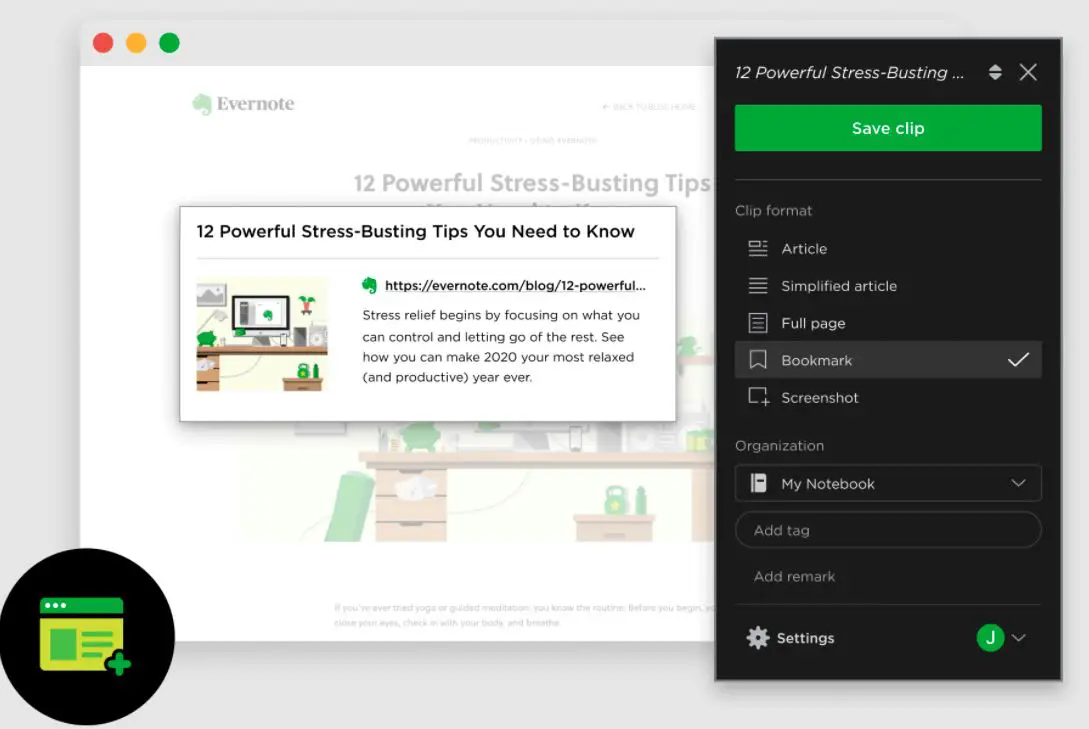Click the Clip format section label
The image size is (1089, 729).
[773, 210]
